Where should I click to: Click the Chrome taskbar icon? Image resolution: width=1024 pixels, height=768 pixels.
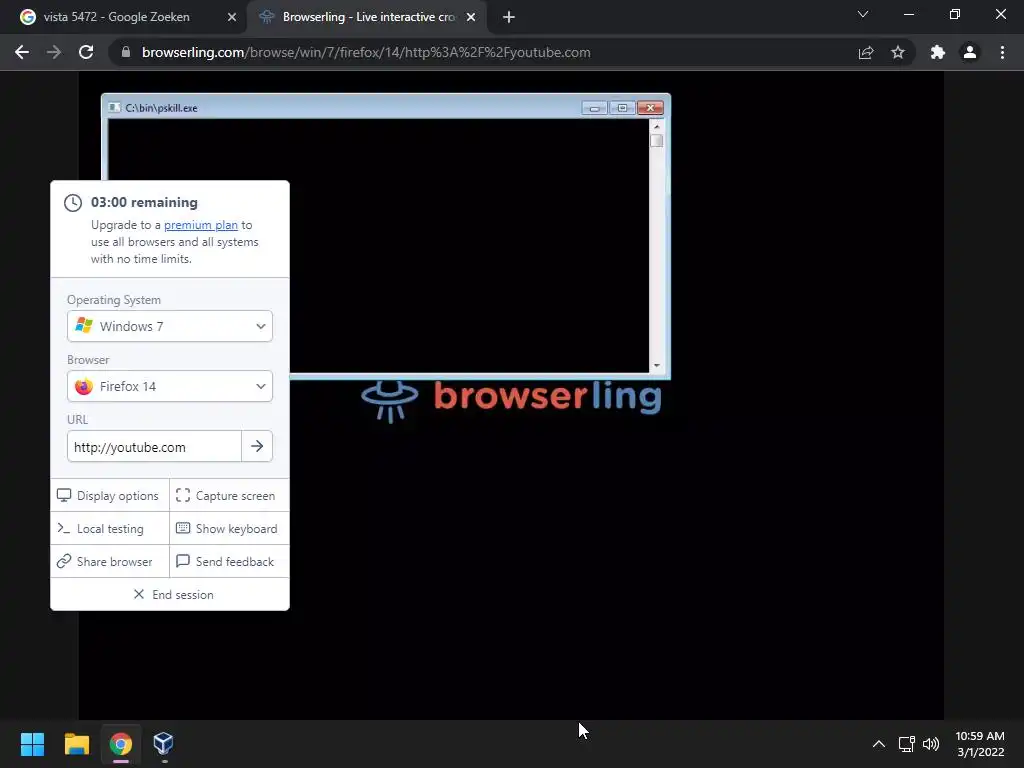click(121, 743)
